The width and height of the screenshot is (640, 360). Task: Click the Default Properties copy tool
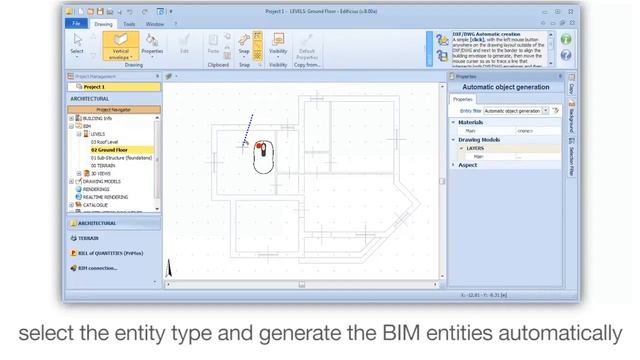(x=307, y=46)
